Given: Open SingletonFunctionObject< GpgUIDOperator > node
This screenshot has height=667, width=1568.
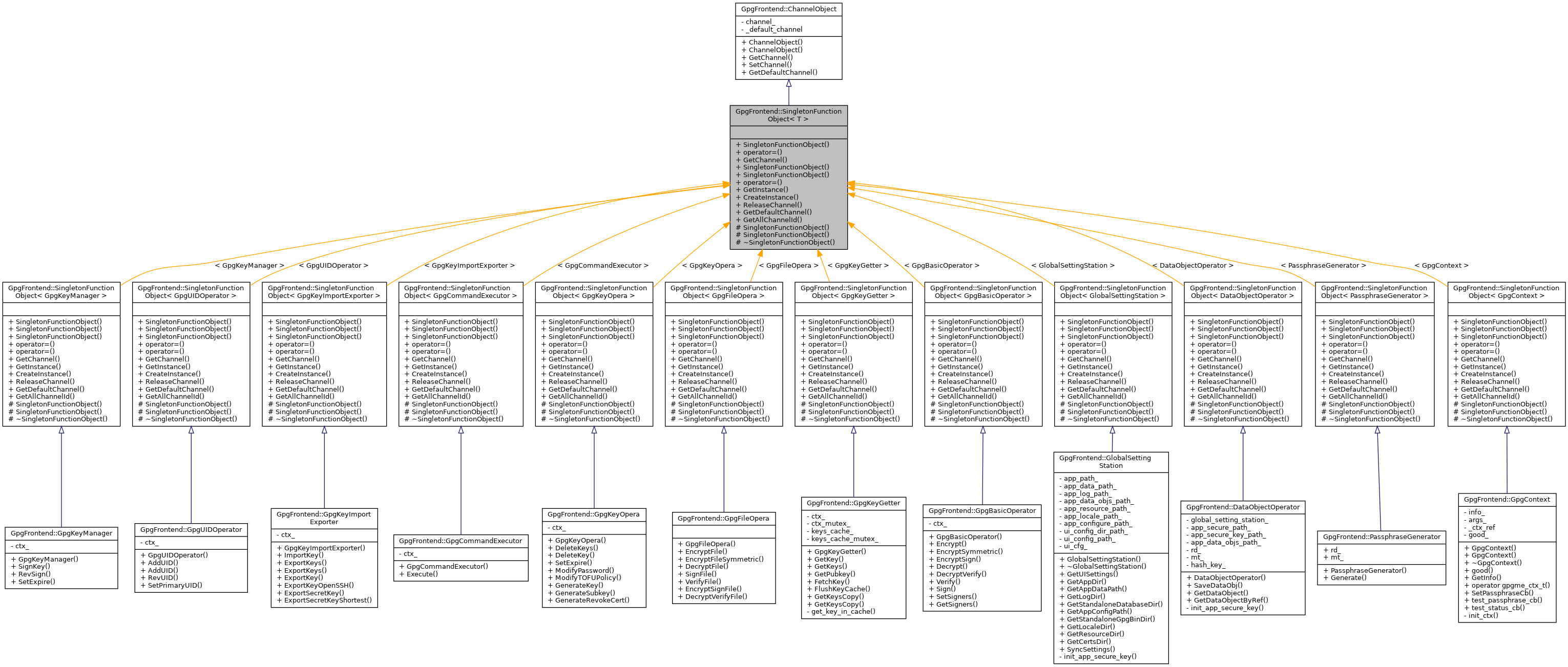Looking at the screenshot, I should 191,354.
